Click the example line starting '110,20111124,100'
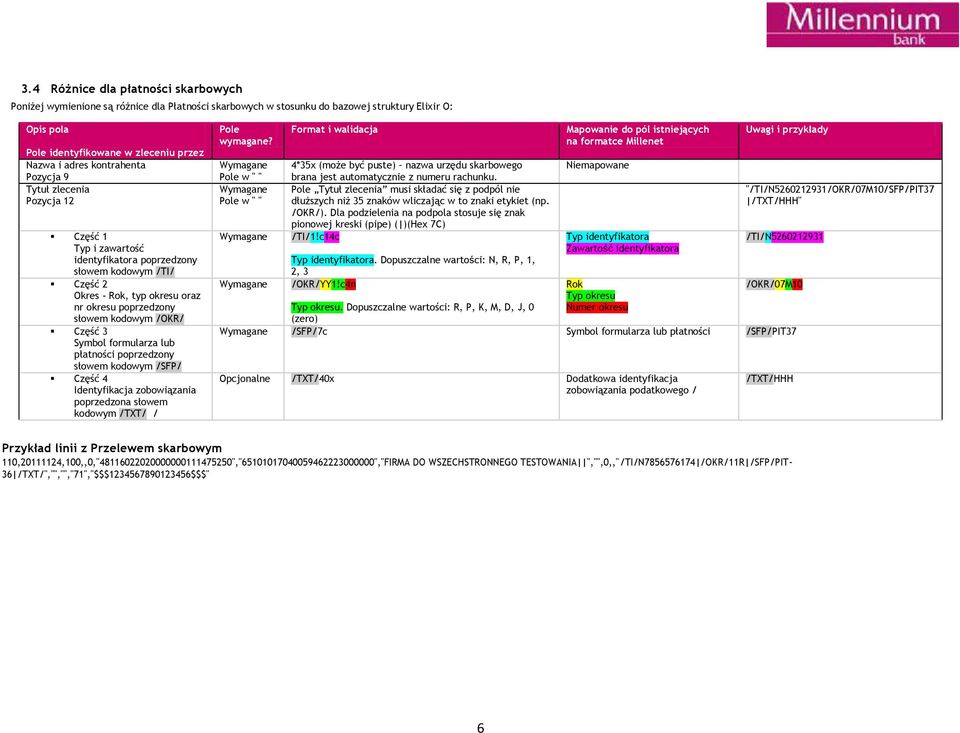 397,468
